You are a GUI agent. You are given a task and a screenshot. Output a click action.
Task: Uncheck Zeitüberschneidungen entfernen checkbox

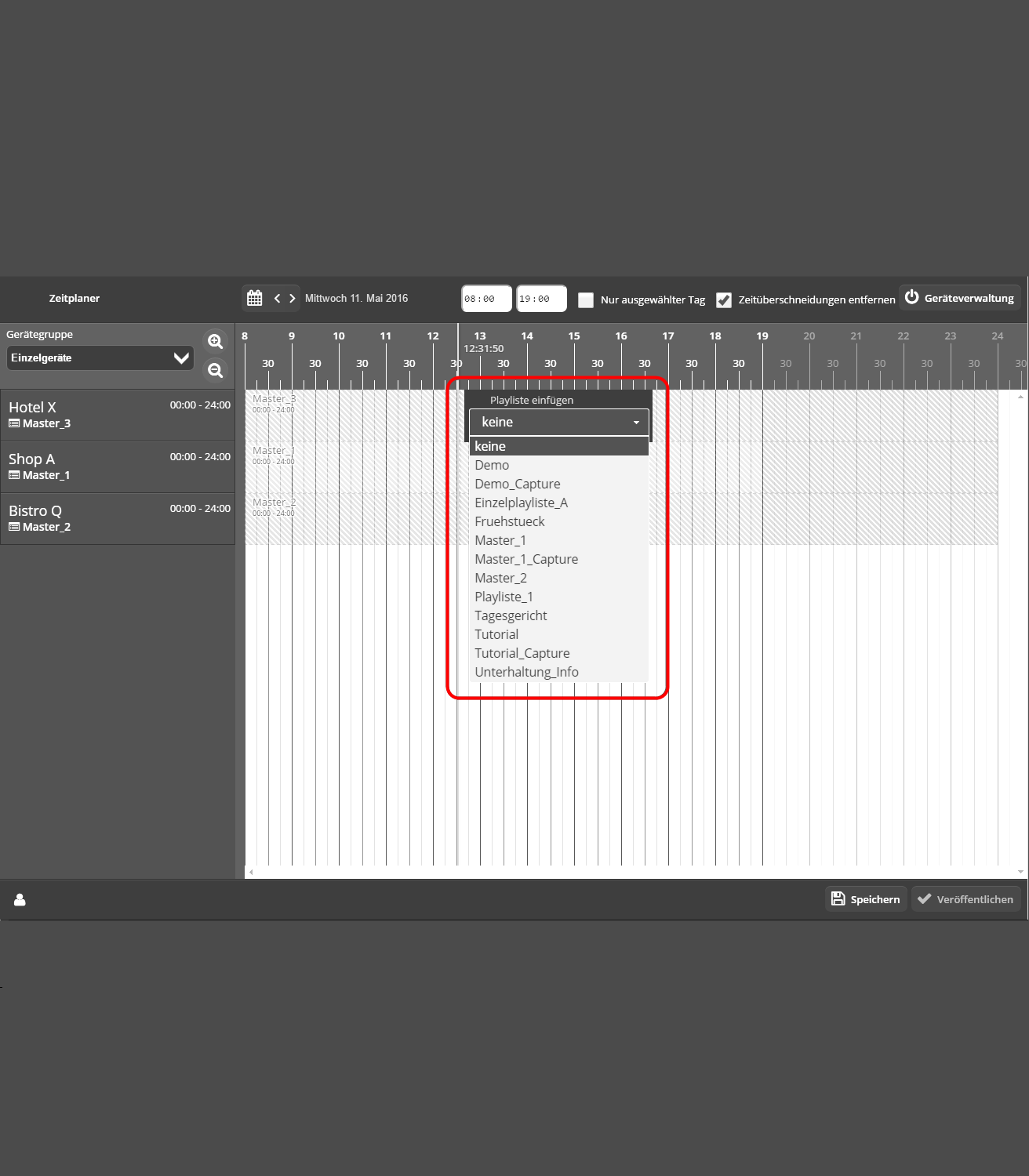click(724, 299)
